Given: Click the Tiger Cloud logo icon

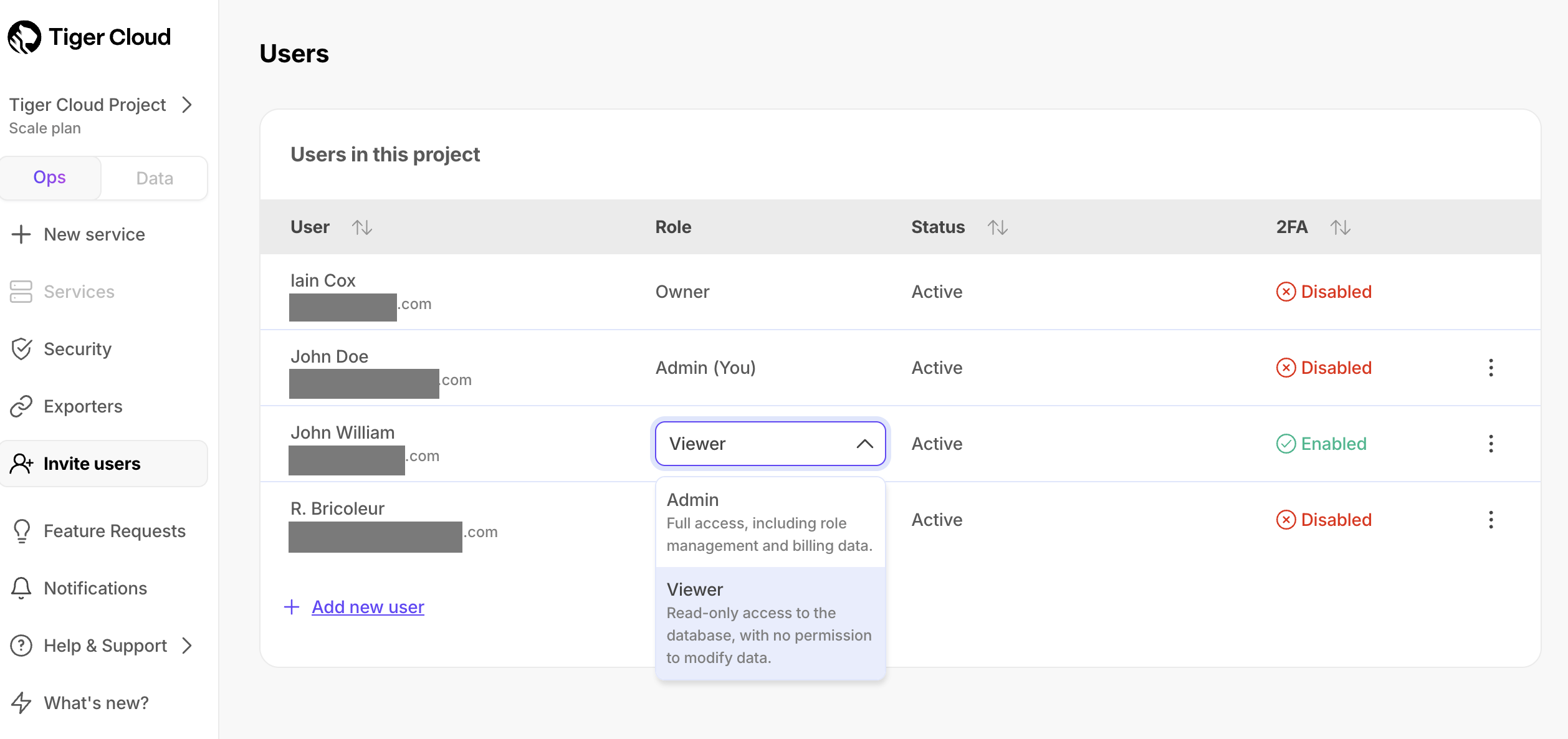Looking at the screenshot, I should (x=24, y=37).
